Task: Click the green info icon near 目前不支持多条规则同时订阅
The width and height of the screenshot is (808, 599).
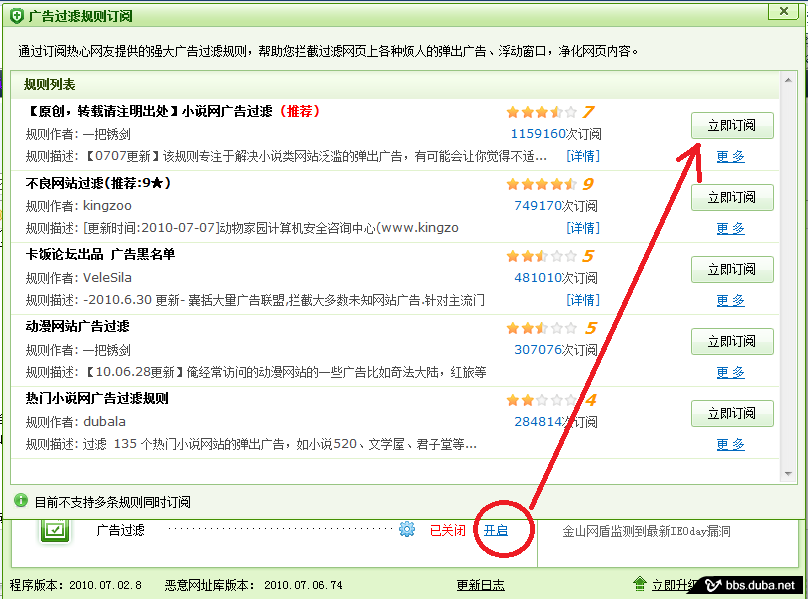Action: [x=21, y=500]
